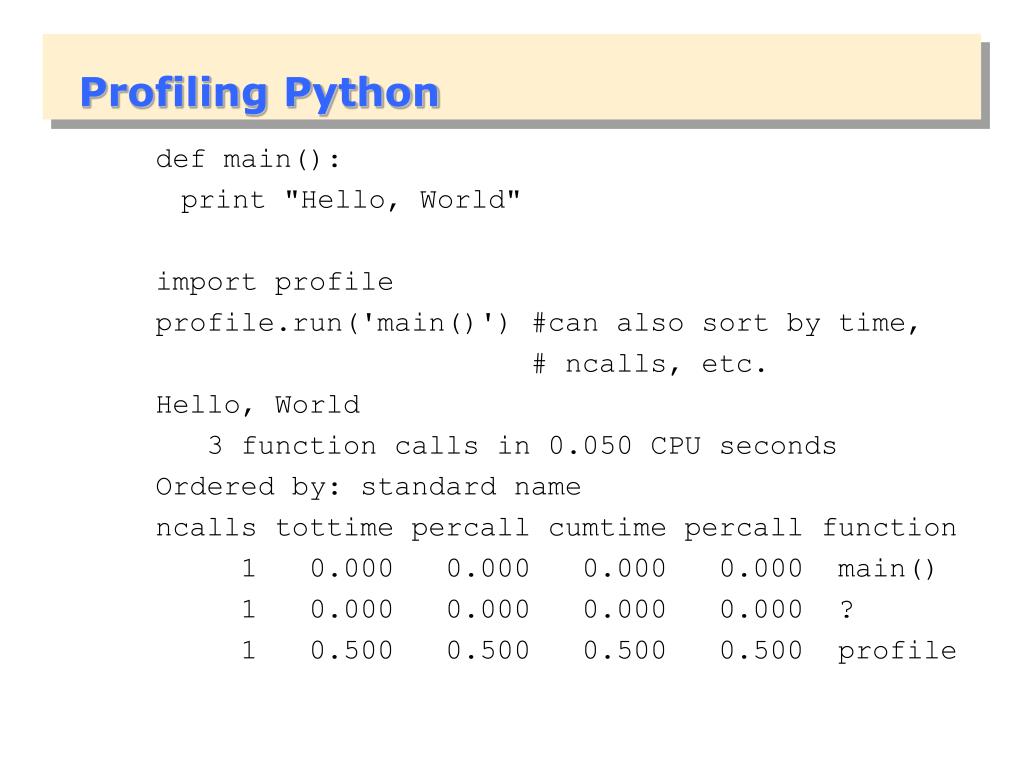The height and width of the screenshot is (768, 1024).
Task: Click the Ordered by standard name line
Action: click(x=368, y=487)
